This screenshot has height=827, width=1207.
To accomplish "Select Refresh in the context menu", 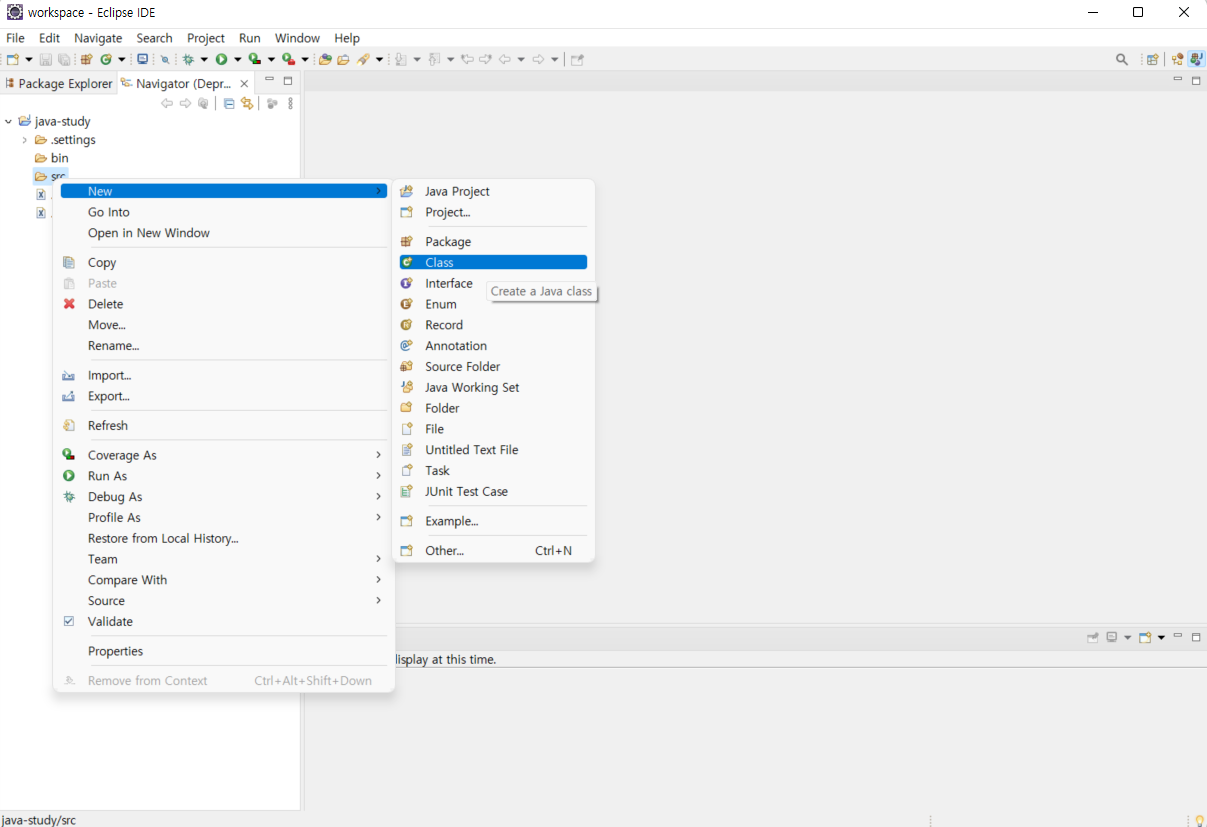I will coord(224,425).
